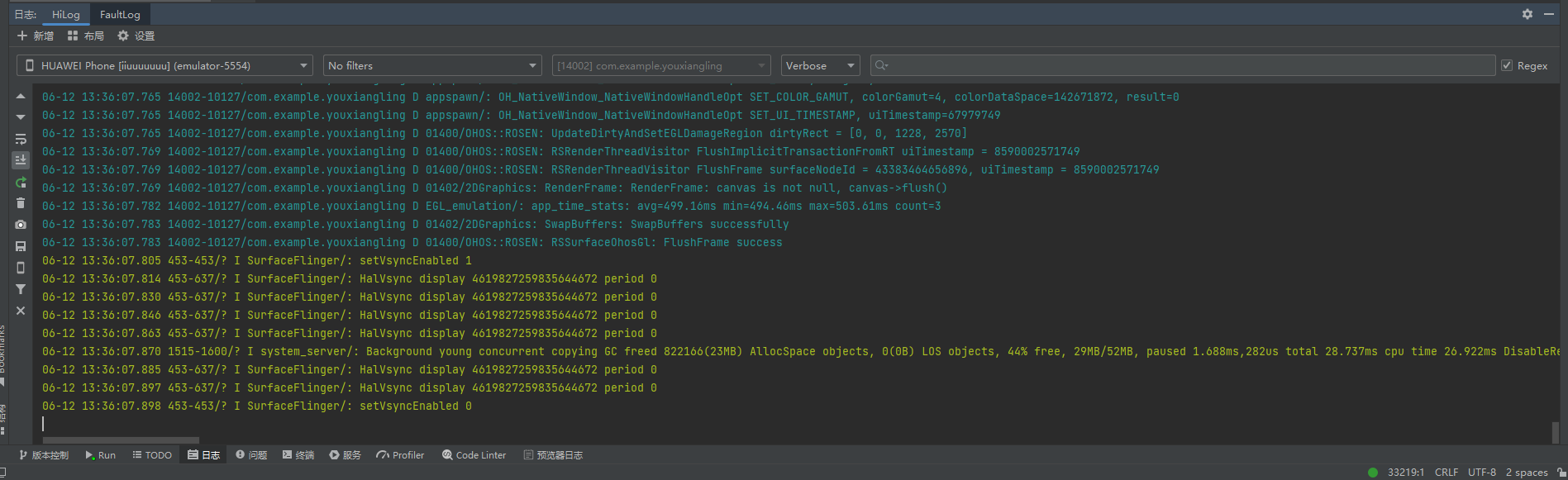Click log line containing 'SET_COLOR_GAMUT'
This screenshot has height=480, width=1568.
(x=611, y=97)
